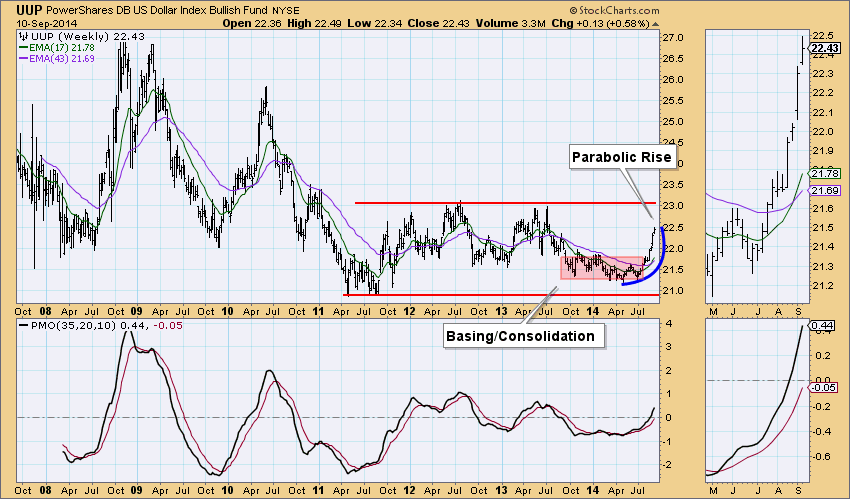Click the date 10-Sep-2014
This screenshot has width=850, height=499.
point(47,24)
